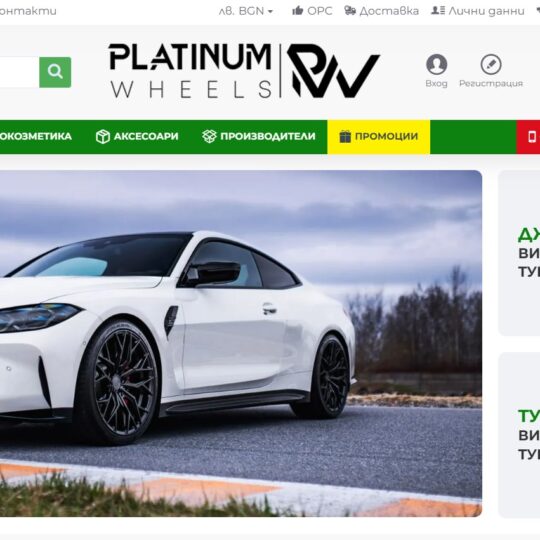Click the white BMW banner image

[241, 343]
